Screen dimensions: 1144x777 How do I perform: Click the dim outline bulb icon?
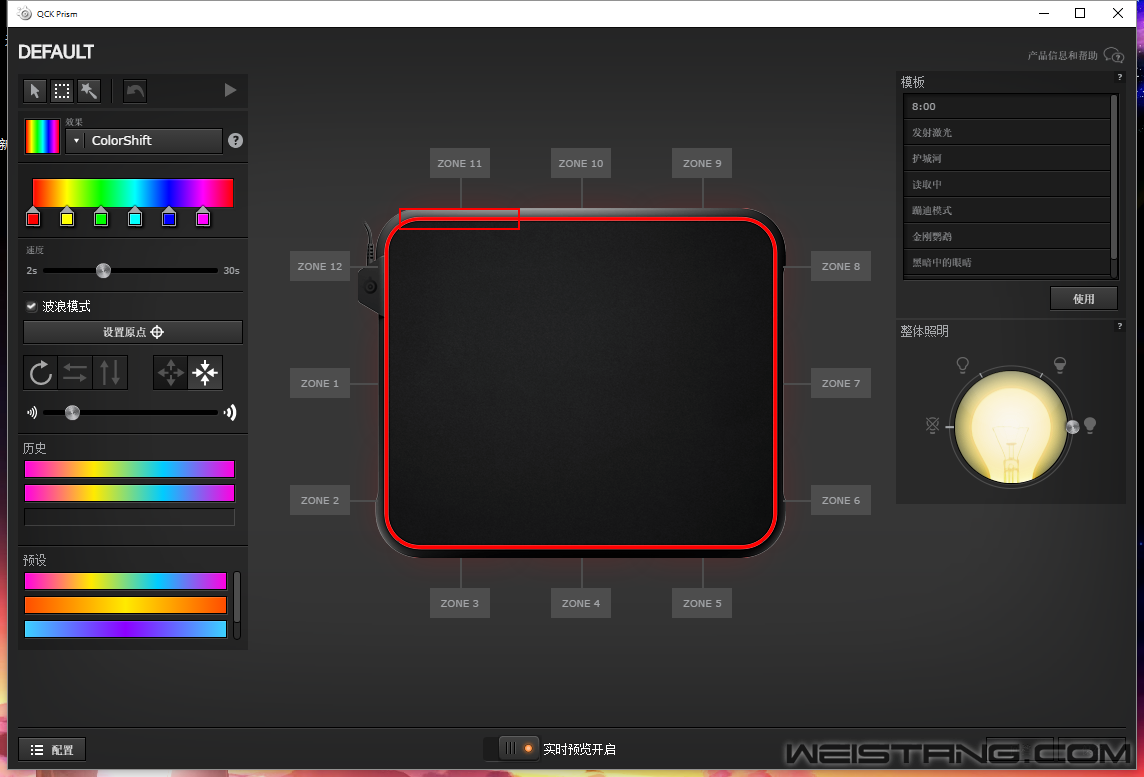[x=962, y=365]
